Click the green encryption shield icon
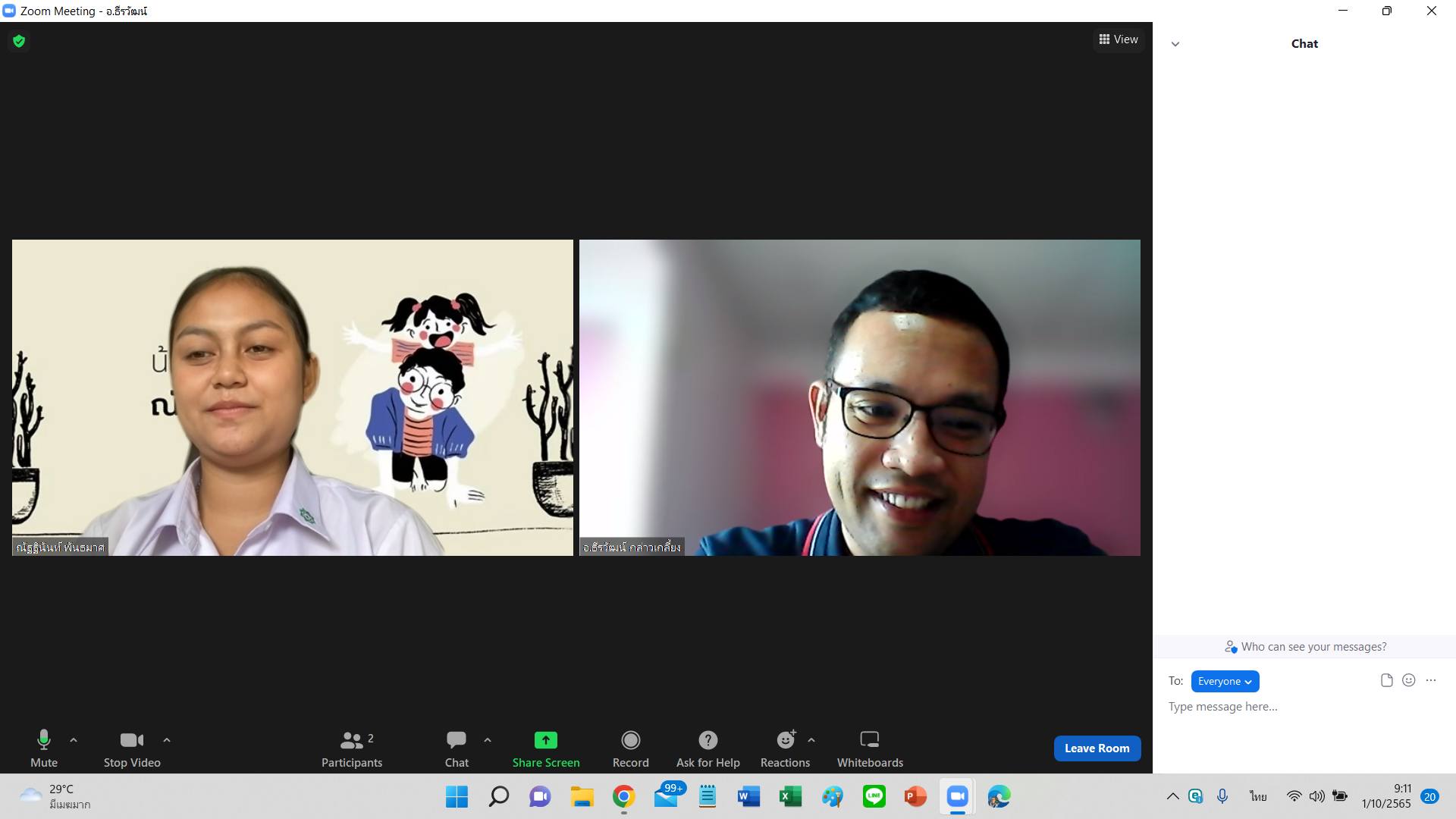The image size is (1456, 819). coord(19,41)
